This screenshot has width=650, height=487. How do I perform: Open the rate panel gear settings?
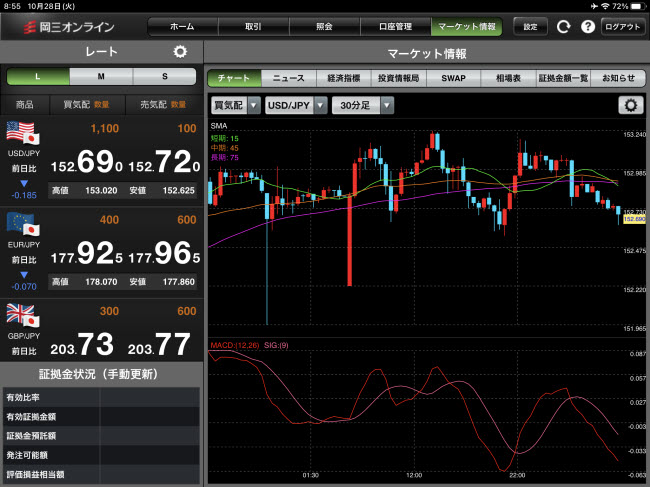tap(180, 52)
